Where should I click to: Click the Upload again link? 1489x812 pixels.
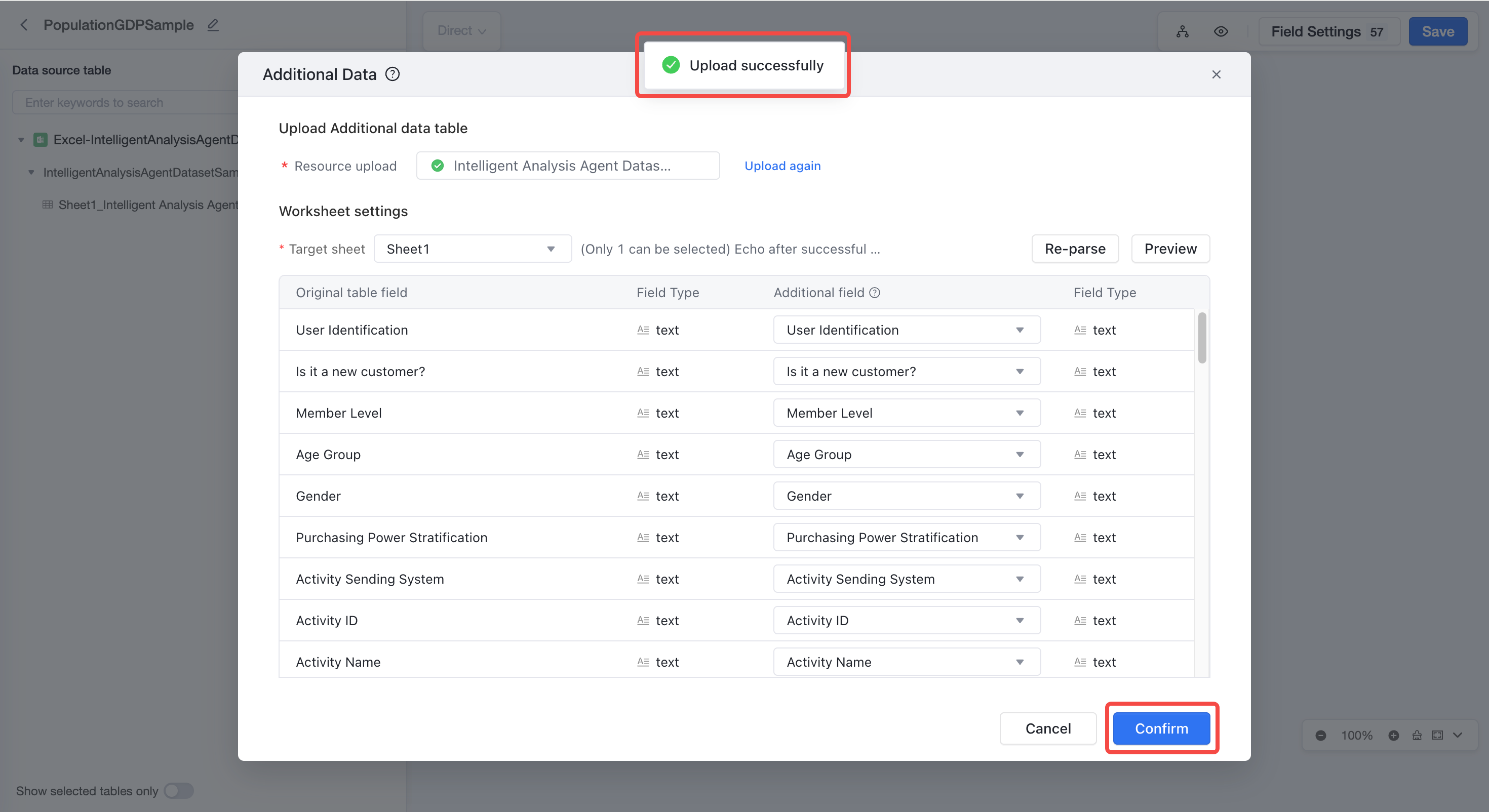(x=782, y=166)
